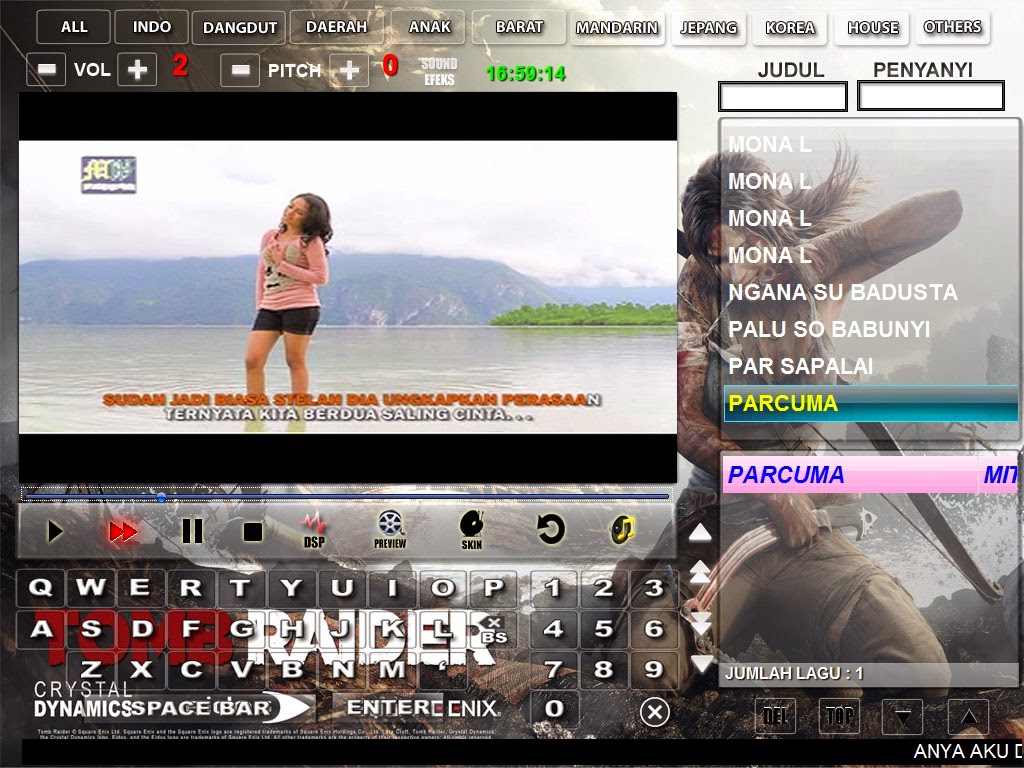The image size is (1024, 768).
Task: Tap the A key on the keyboard
Action: (x=40, y=628)
